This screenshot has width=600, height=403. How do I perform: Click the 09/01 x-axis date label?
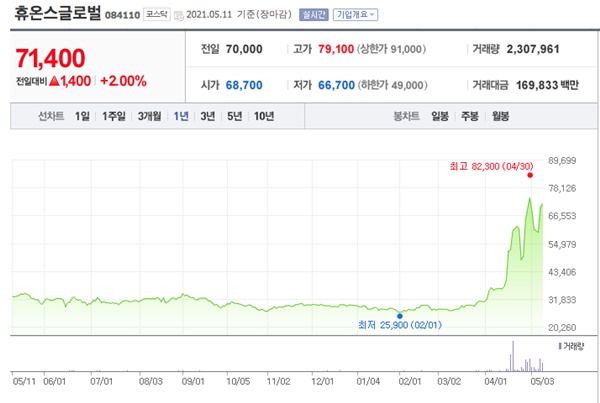click(x=193, y=382)
